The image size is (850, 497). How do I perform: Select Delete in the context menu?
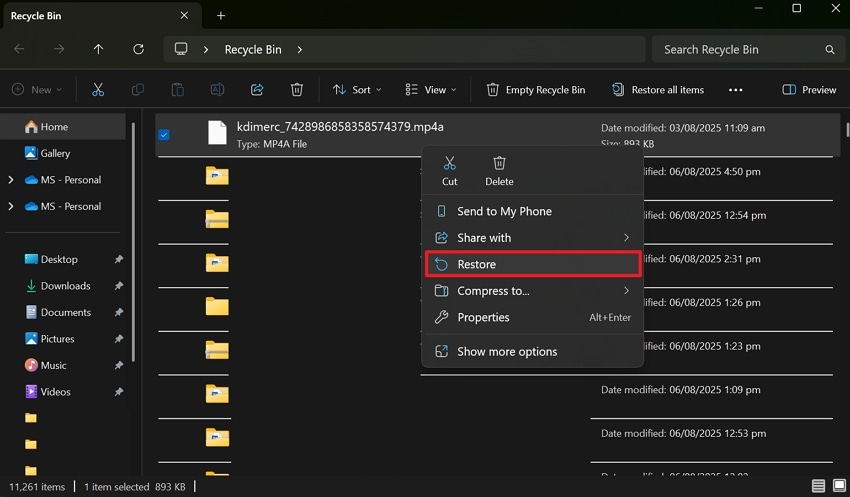[x=499, y=171]
